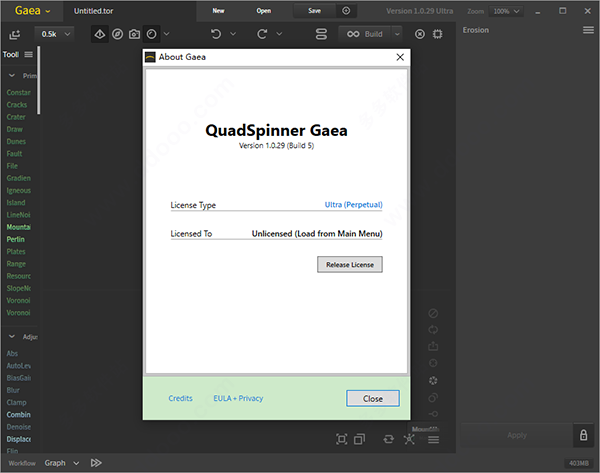
Task: Collapse the Adjustments category chevron
Action: point(12,336)
